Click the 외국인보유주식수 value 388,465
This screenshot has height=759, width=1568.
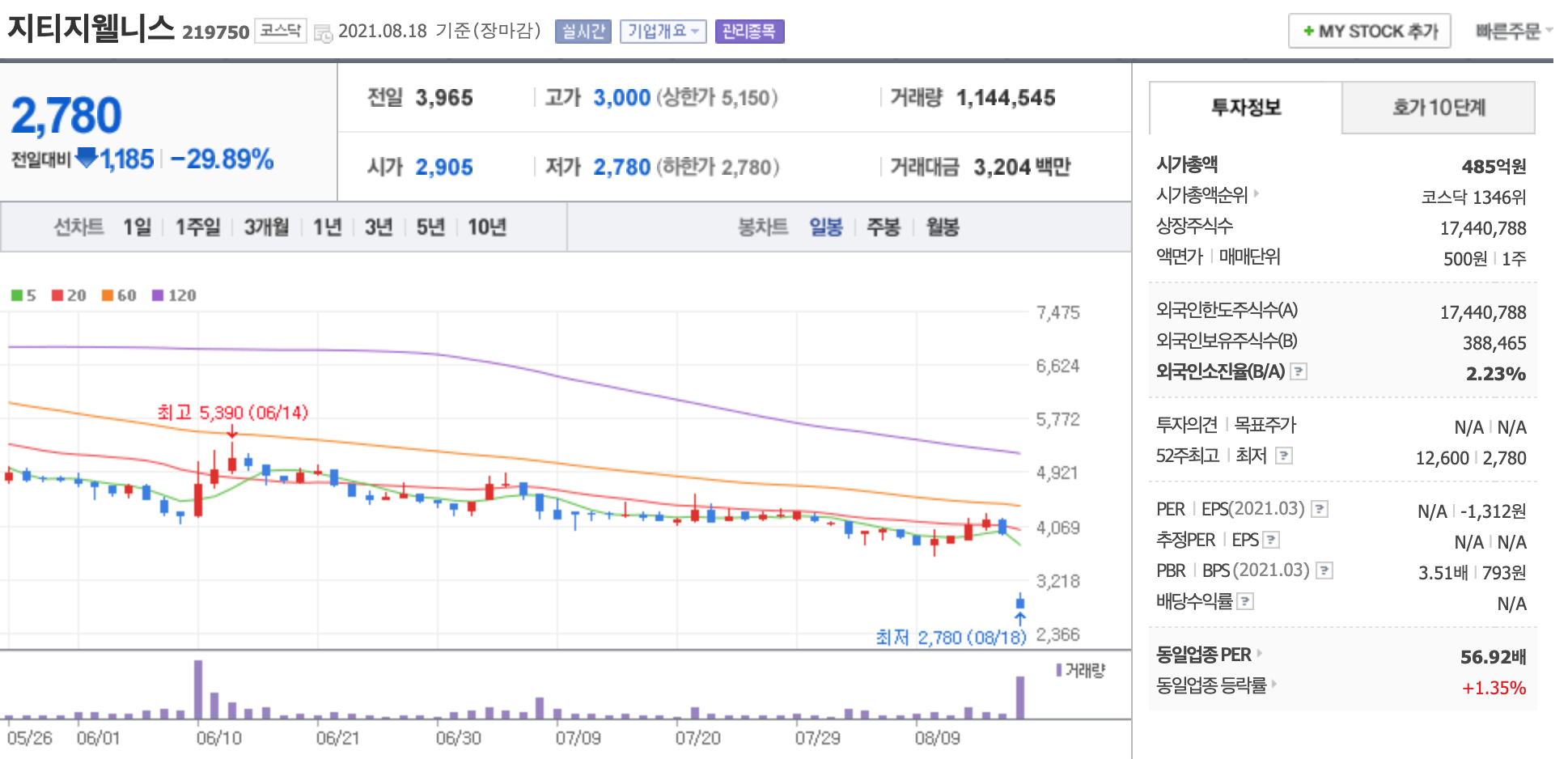[1494, 343]
